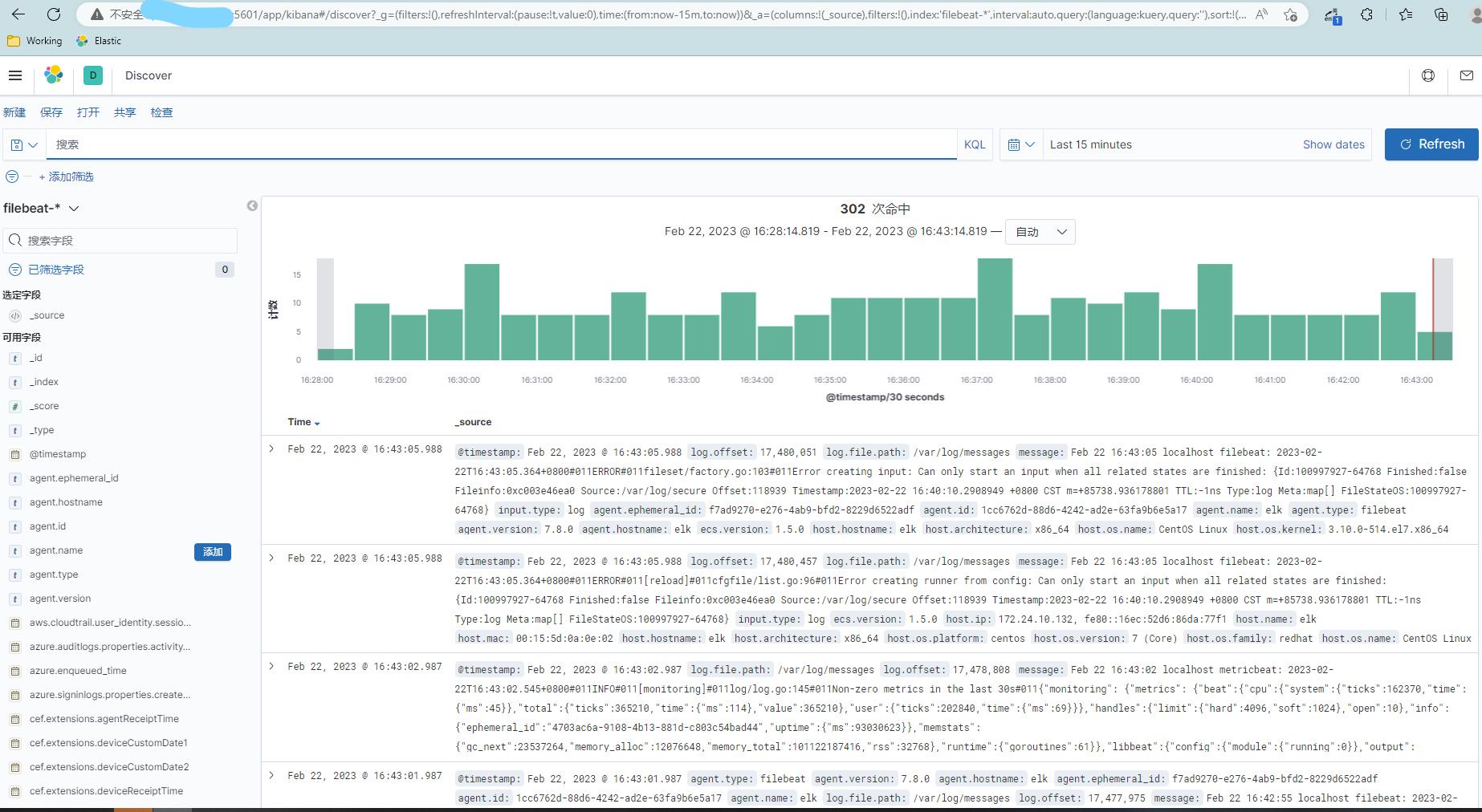Click the Refresh button
Screen dimensions: 1482x812
tap(1431, 144)
